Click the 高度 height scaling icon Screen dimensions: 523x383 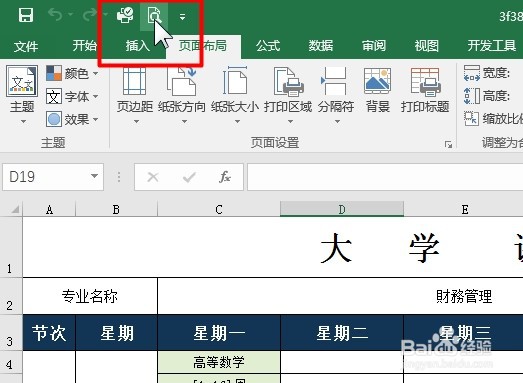point(472,96)
